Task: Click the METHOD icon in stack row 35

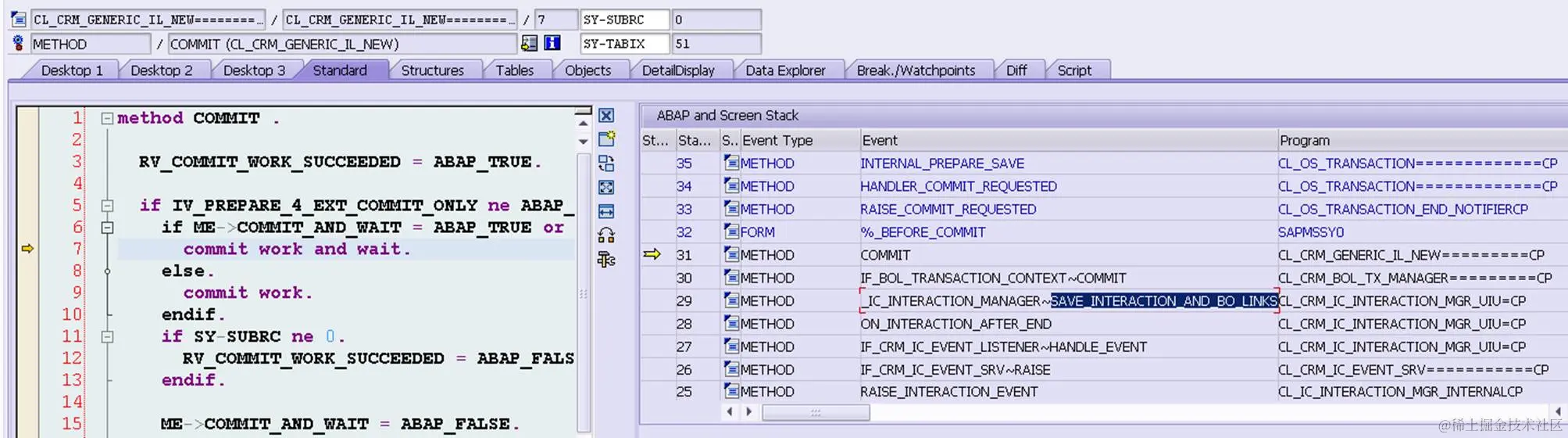Action: 731,163
